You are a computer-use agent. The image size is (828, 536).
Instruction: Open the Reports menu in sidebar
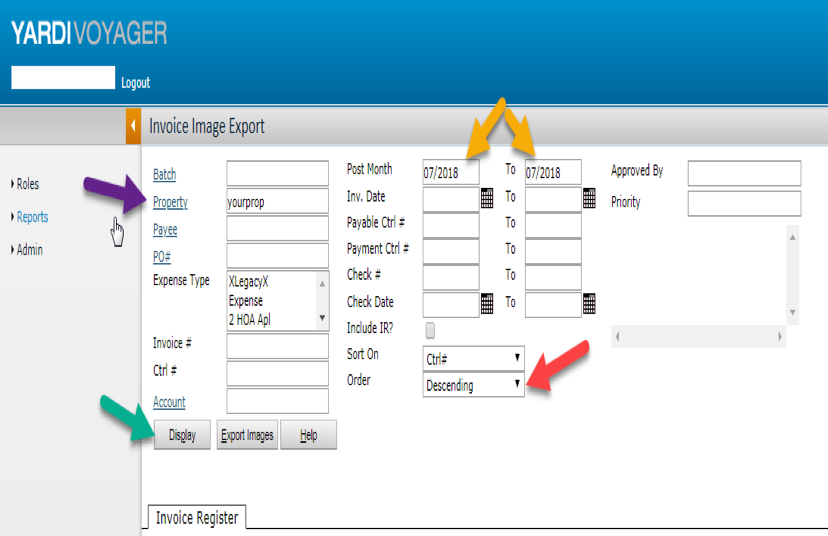tap(32, 217)
